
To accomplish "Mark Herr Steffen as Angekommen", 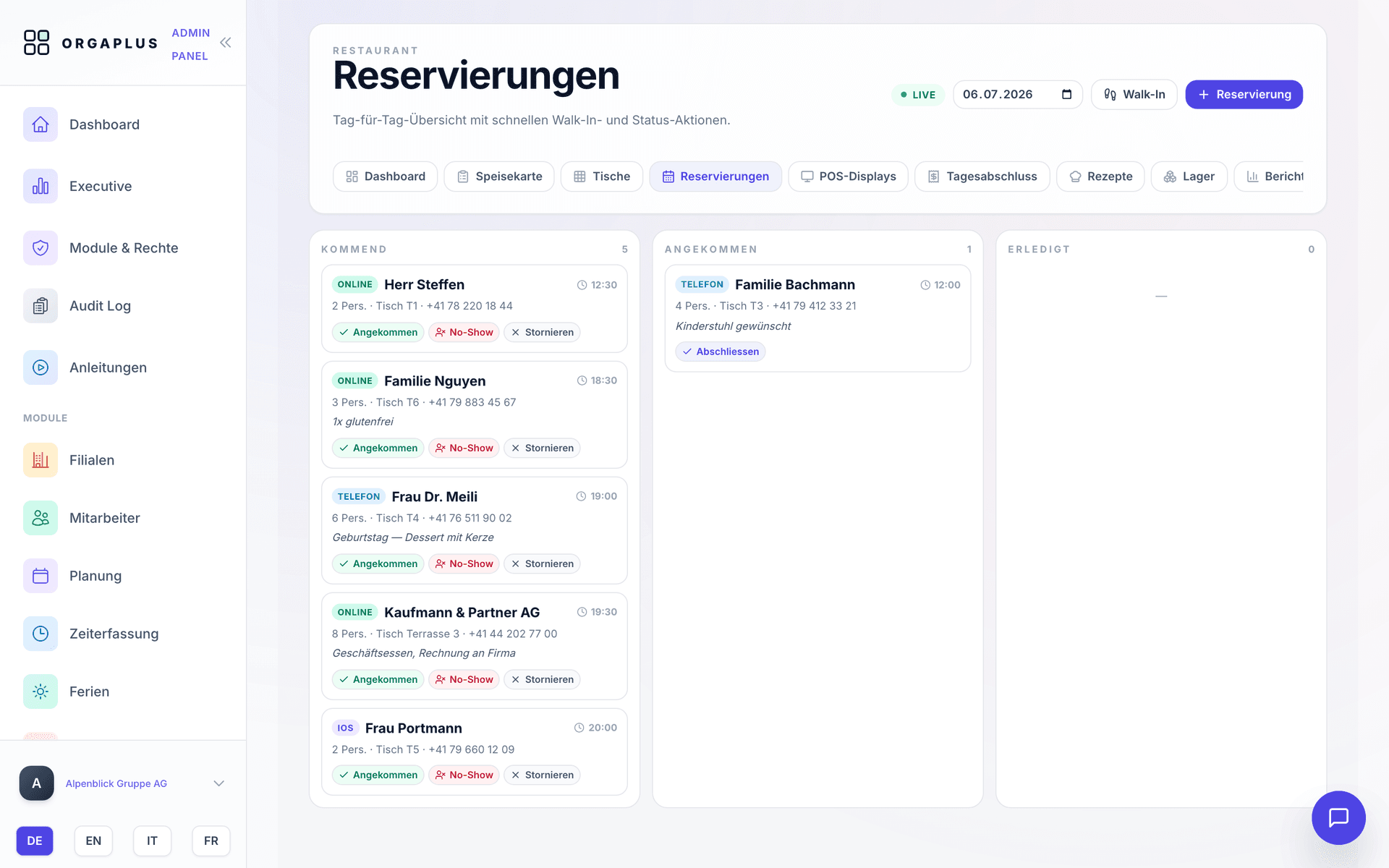I will [378, 333].
